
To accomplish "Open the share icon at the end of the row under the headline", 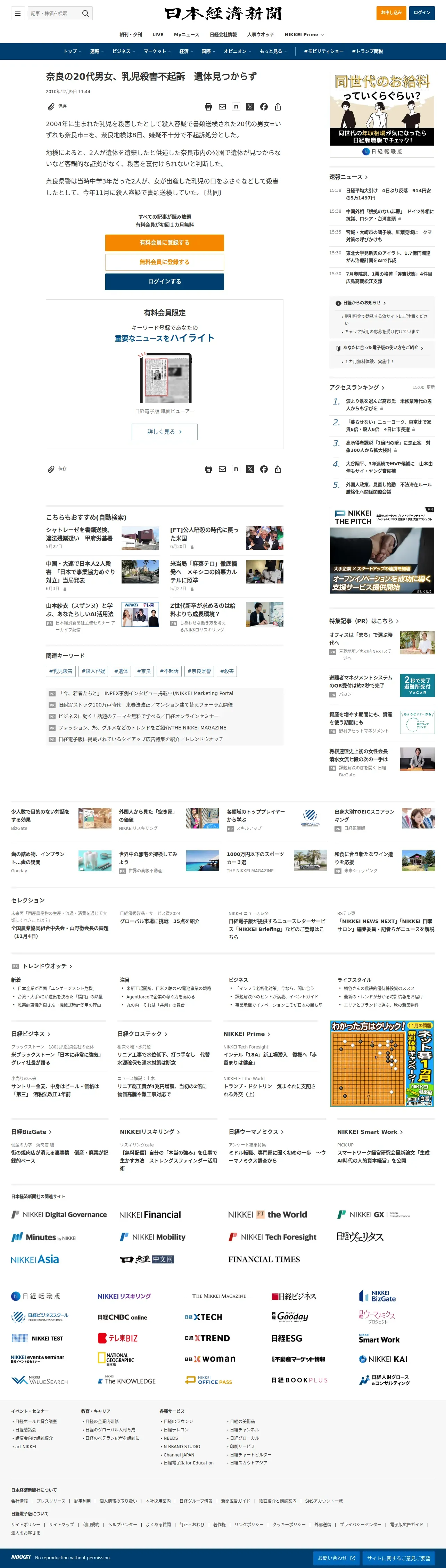I will click(278, 107).
